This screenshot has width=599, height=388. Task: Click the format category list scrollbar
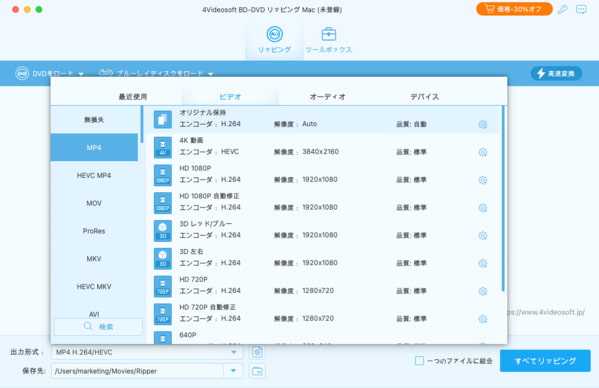(142, 124)
